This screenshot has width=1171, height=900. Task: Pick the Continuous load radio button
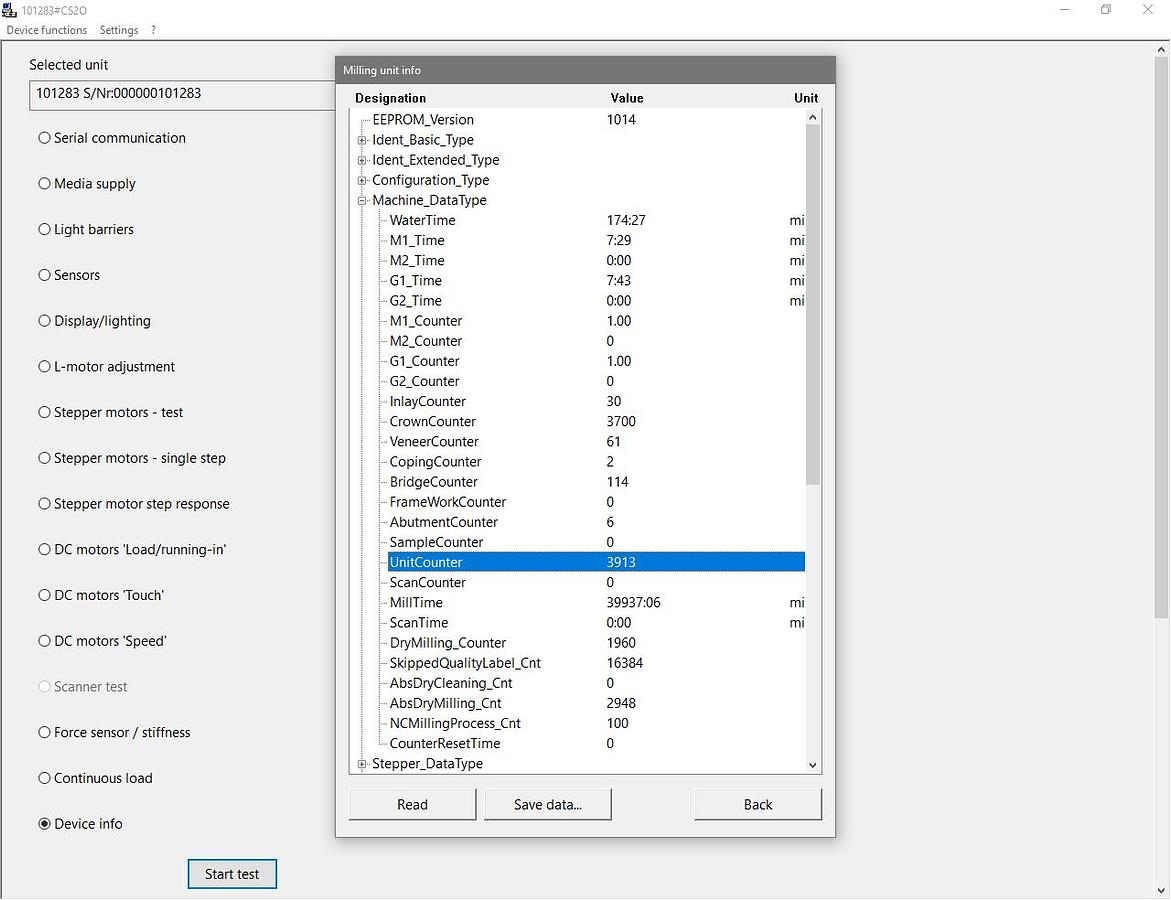click(x=44, y=778)
